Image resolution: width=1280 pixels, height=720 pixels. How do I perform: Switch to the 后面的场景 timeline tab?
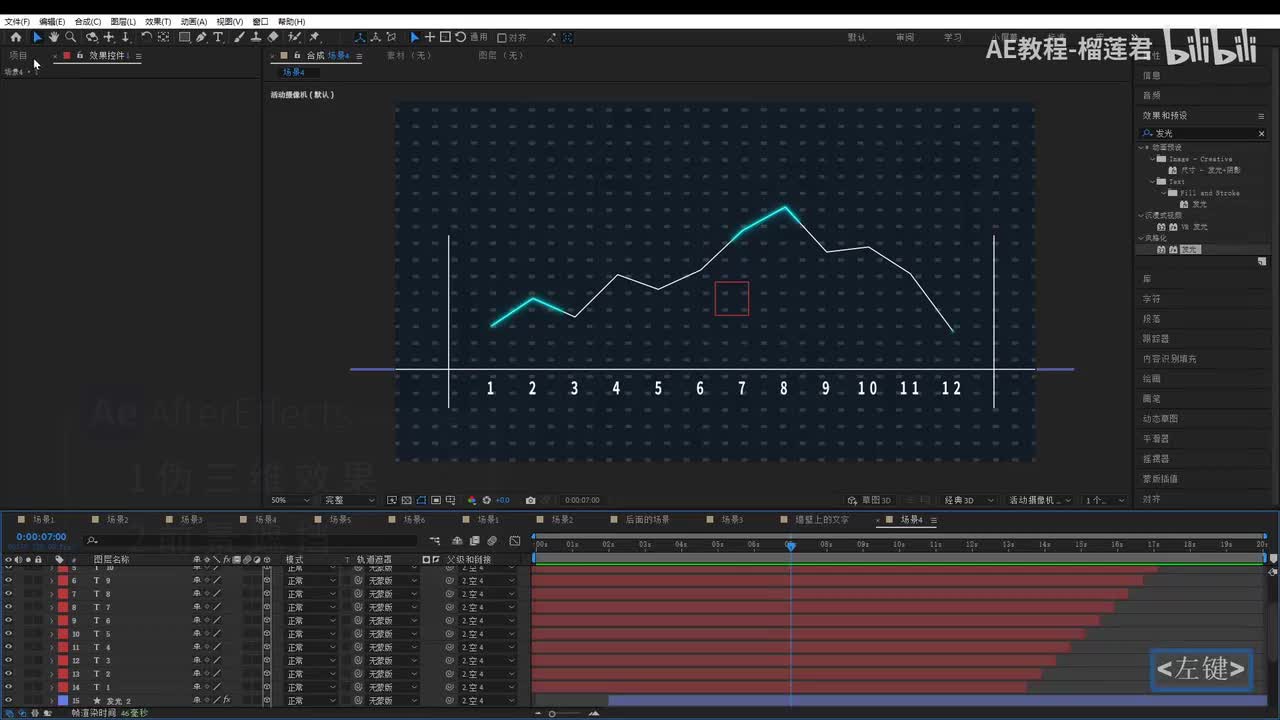coord(647,520)
